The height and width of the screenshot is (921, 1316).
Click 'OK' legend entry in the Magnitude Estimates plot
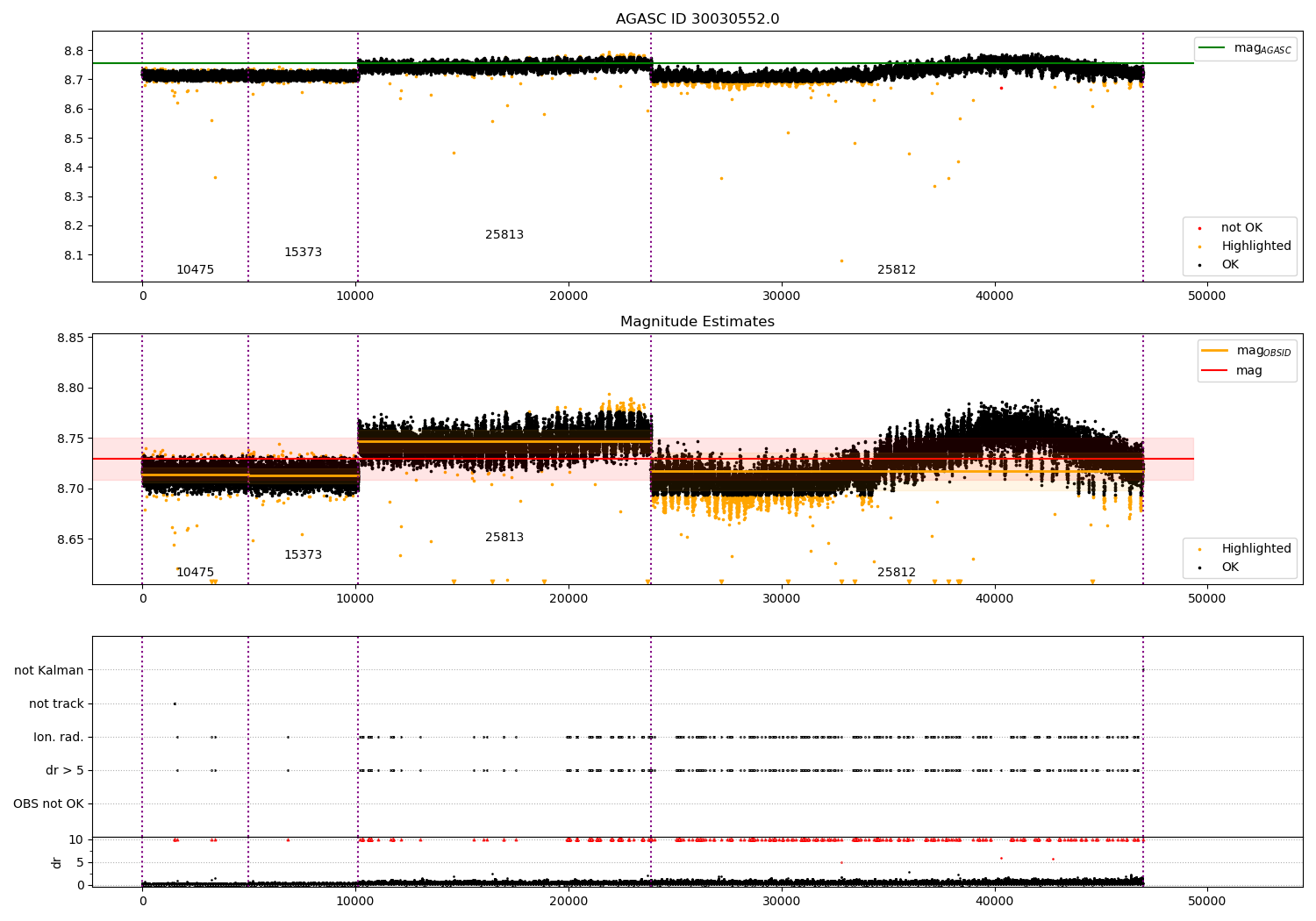[x=1219, y=567]
